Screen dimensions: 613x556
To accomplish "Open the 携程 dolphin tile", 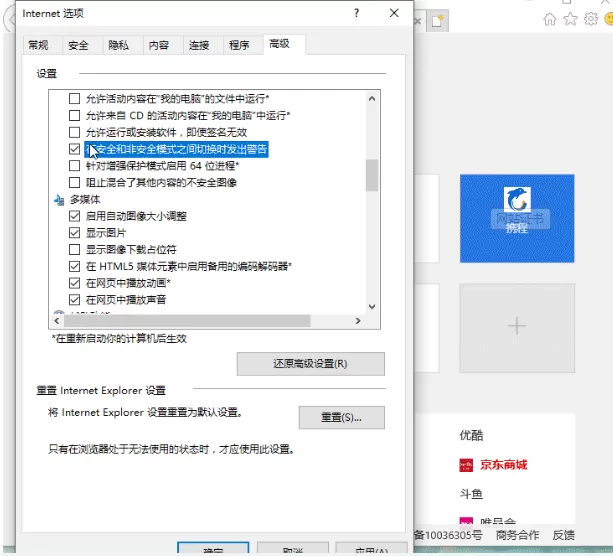I will (x=517, y=218).
